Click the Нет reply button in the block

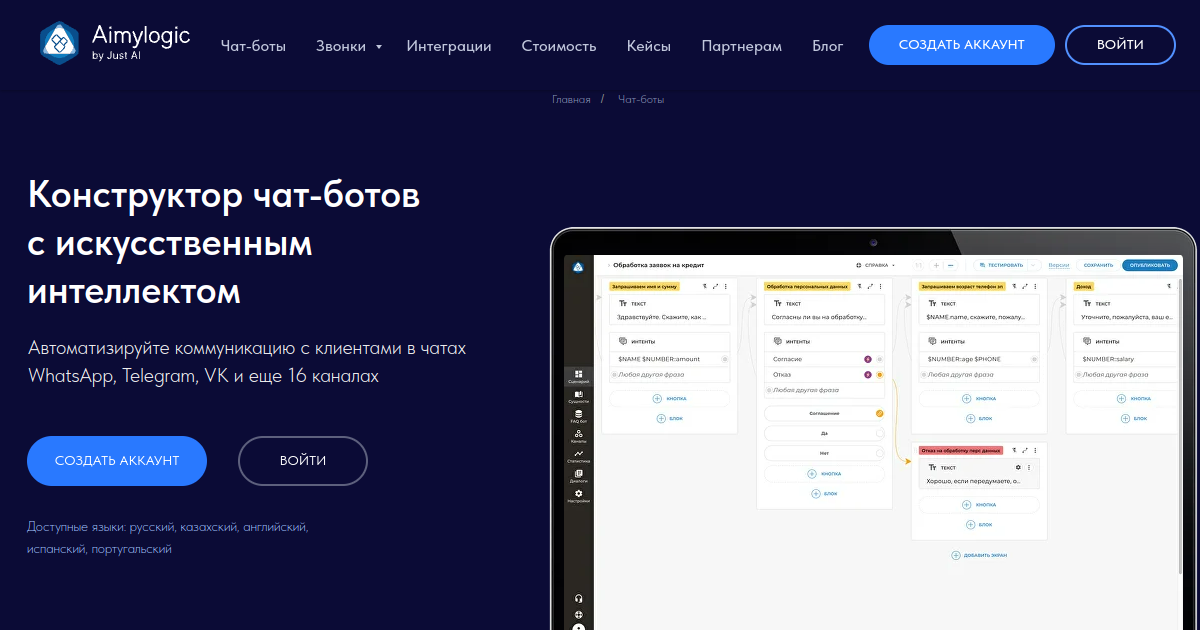[824, 453]
